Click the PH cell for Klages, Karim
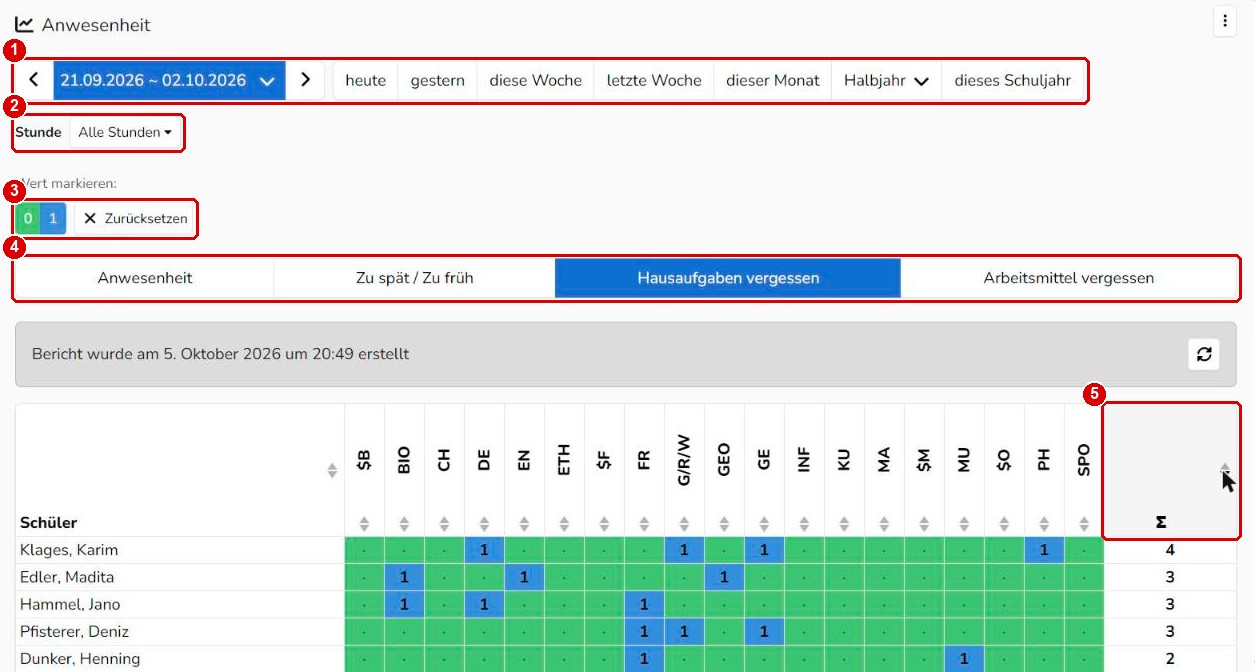 [x=1044, y=550]
